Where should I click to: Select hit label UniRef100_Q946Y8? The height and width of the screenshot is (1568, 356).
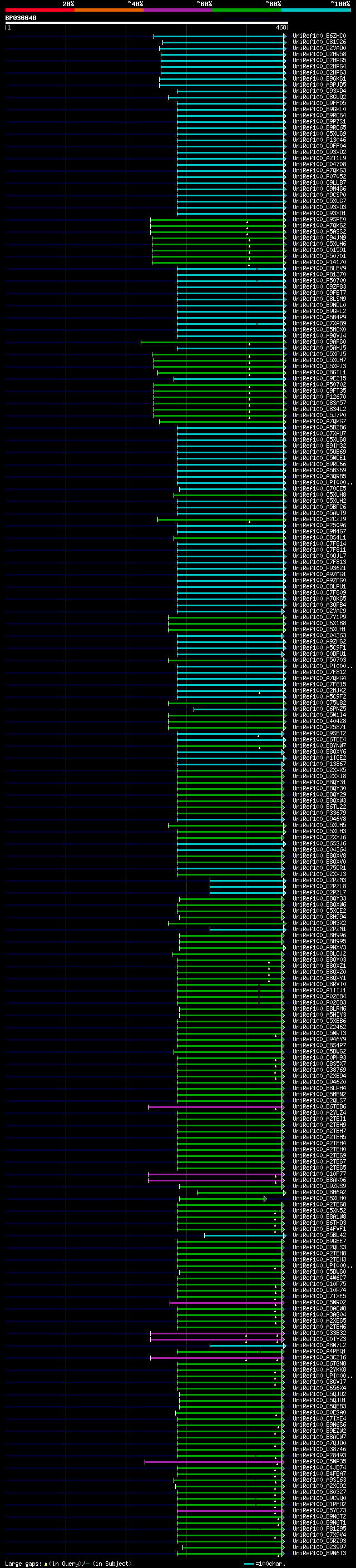point(319,819)
